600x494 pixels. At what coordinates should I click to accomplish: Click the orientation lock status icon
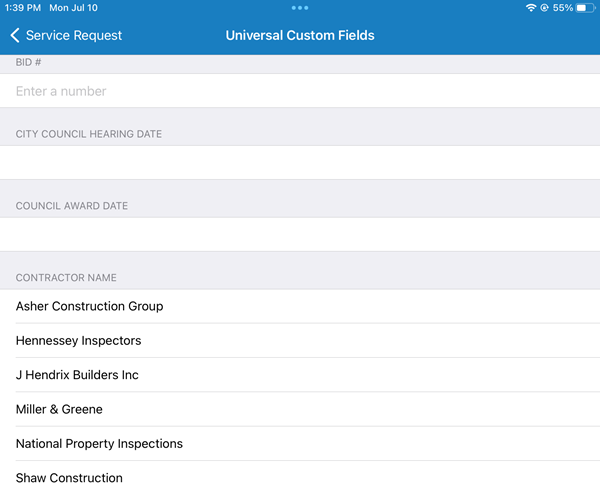pyautogui.click(x=544, y=7)
